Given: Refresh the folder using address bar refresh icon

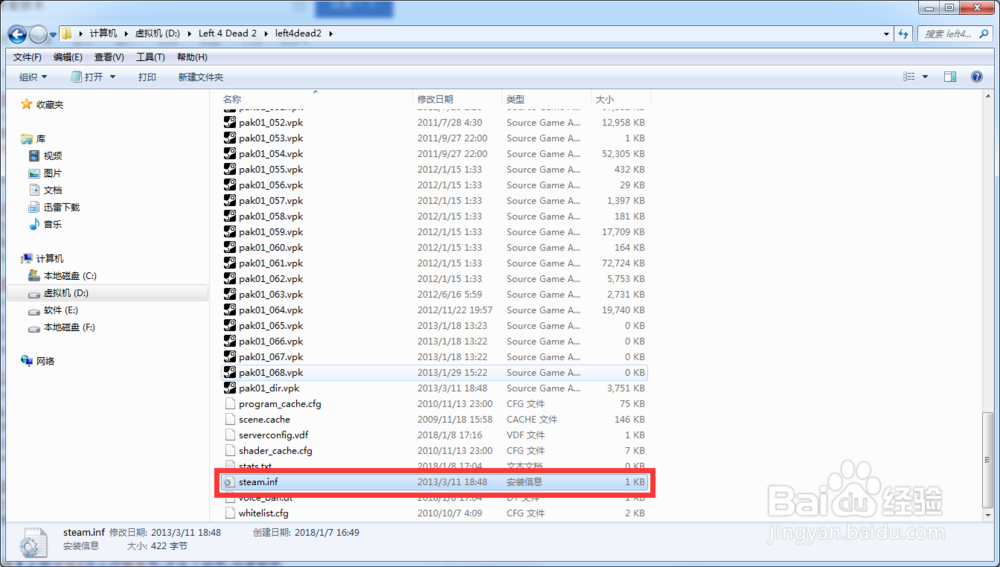Looking at the screenshot, I should (x=903, y=34).
